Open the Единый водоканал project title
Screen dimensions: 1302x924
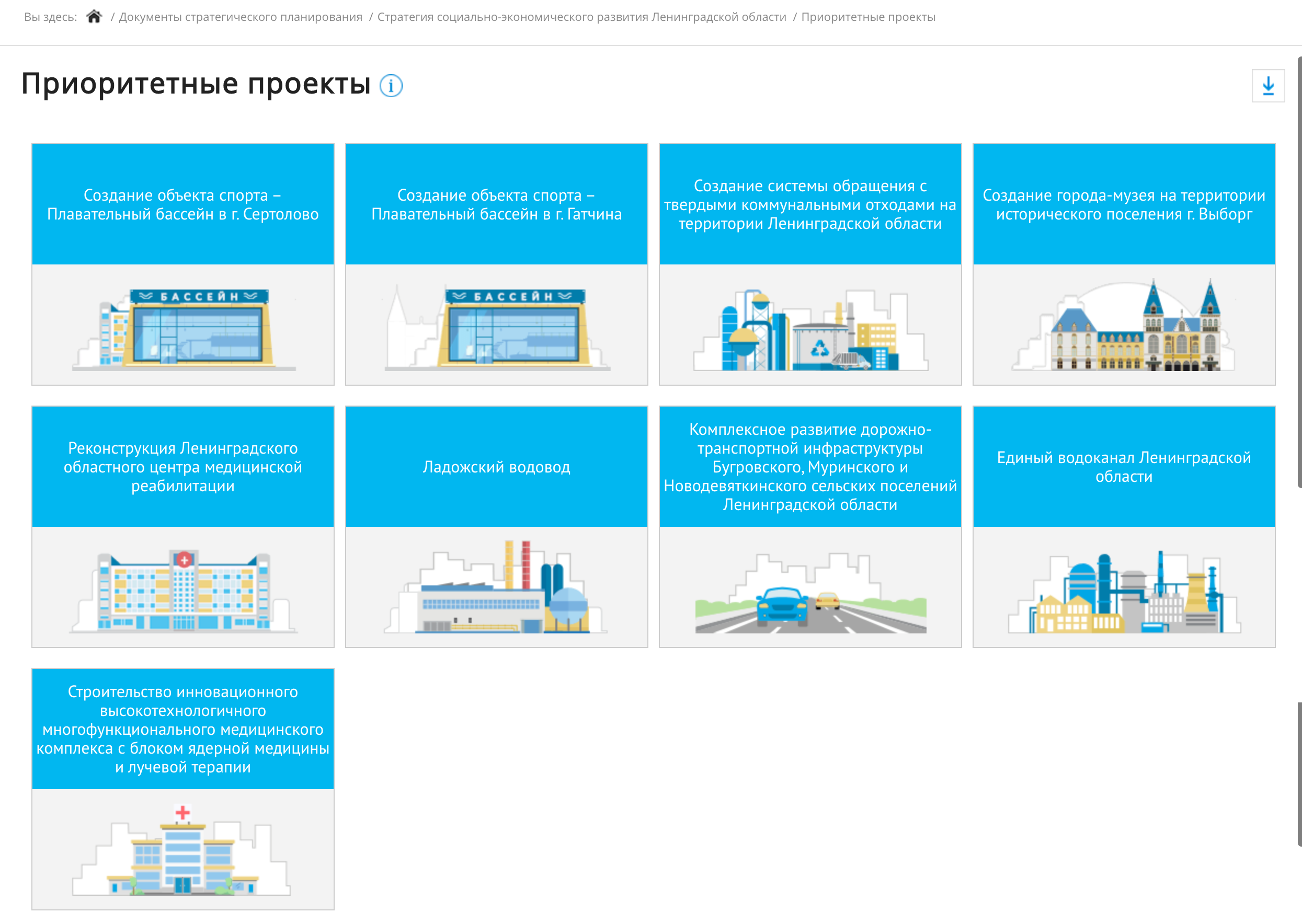click(1124, 467)
